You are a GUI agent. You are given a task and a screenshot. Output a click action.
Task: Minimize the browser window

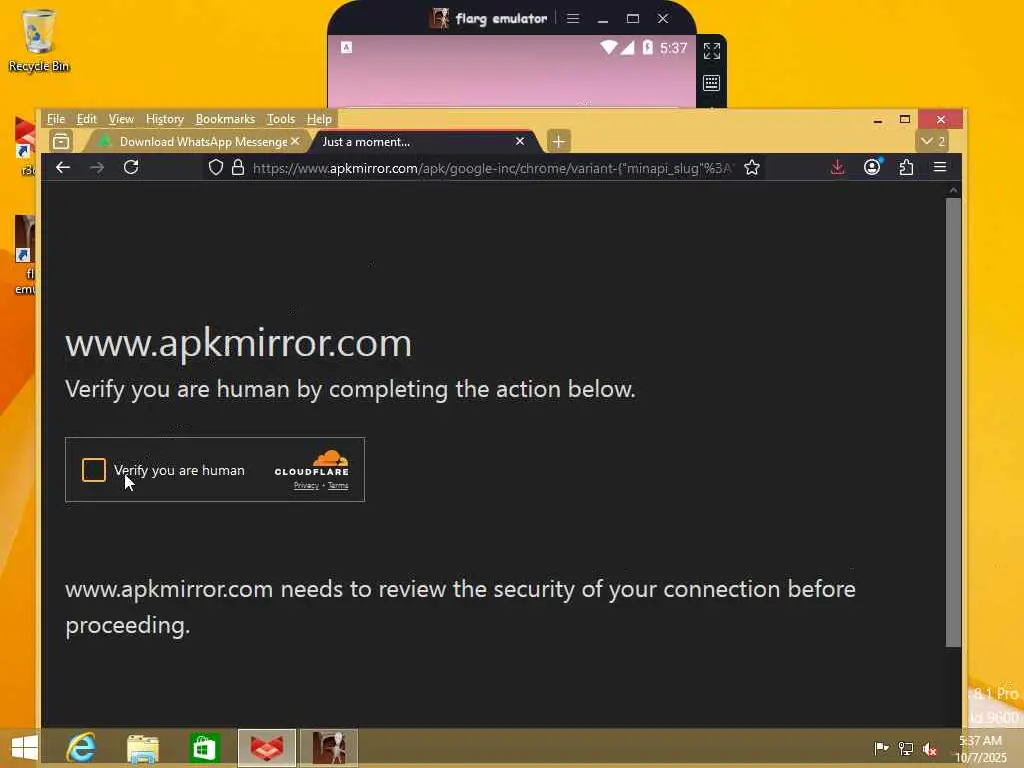(878, 120)
